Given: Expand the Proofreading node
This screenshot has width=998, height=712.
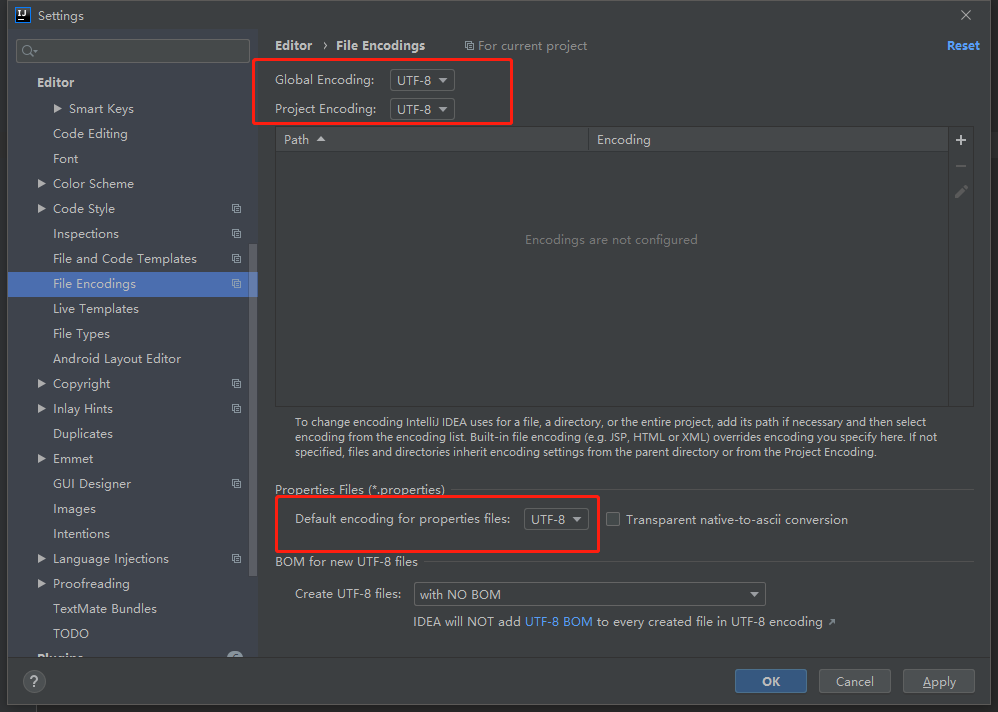Looking at the screenshot, I should 41,583.
